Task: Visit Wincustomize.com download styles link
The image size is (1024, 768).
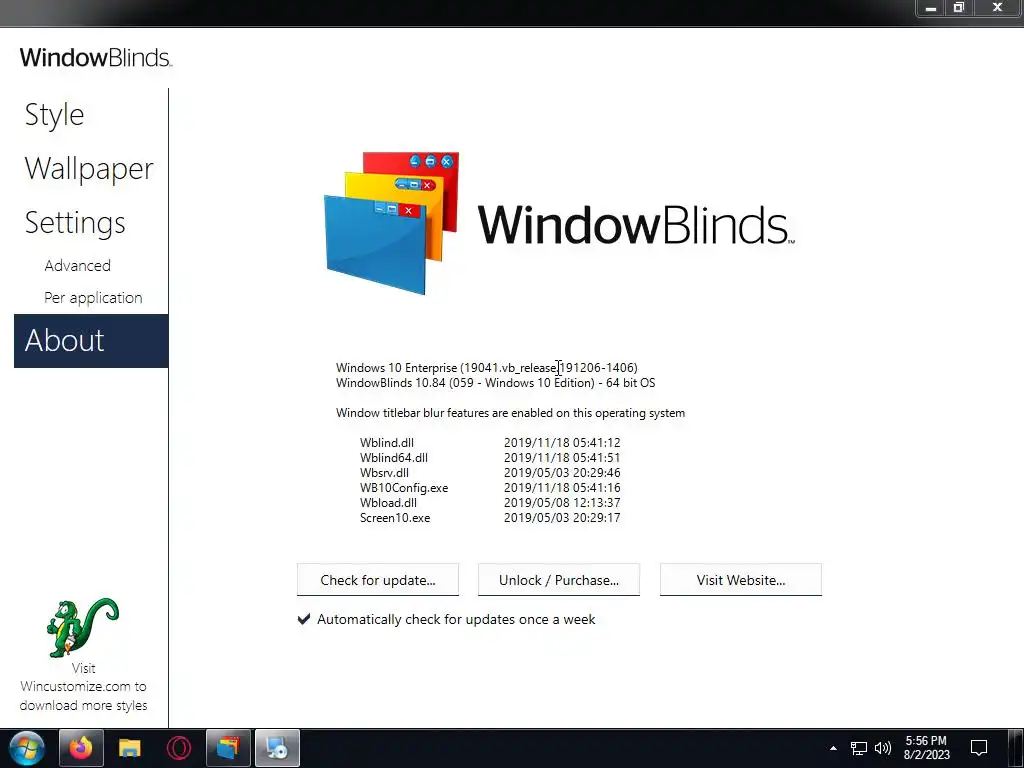Action: click(x=83, y=687)
